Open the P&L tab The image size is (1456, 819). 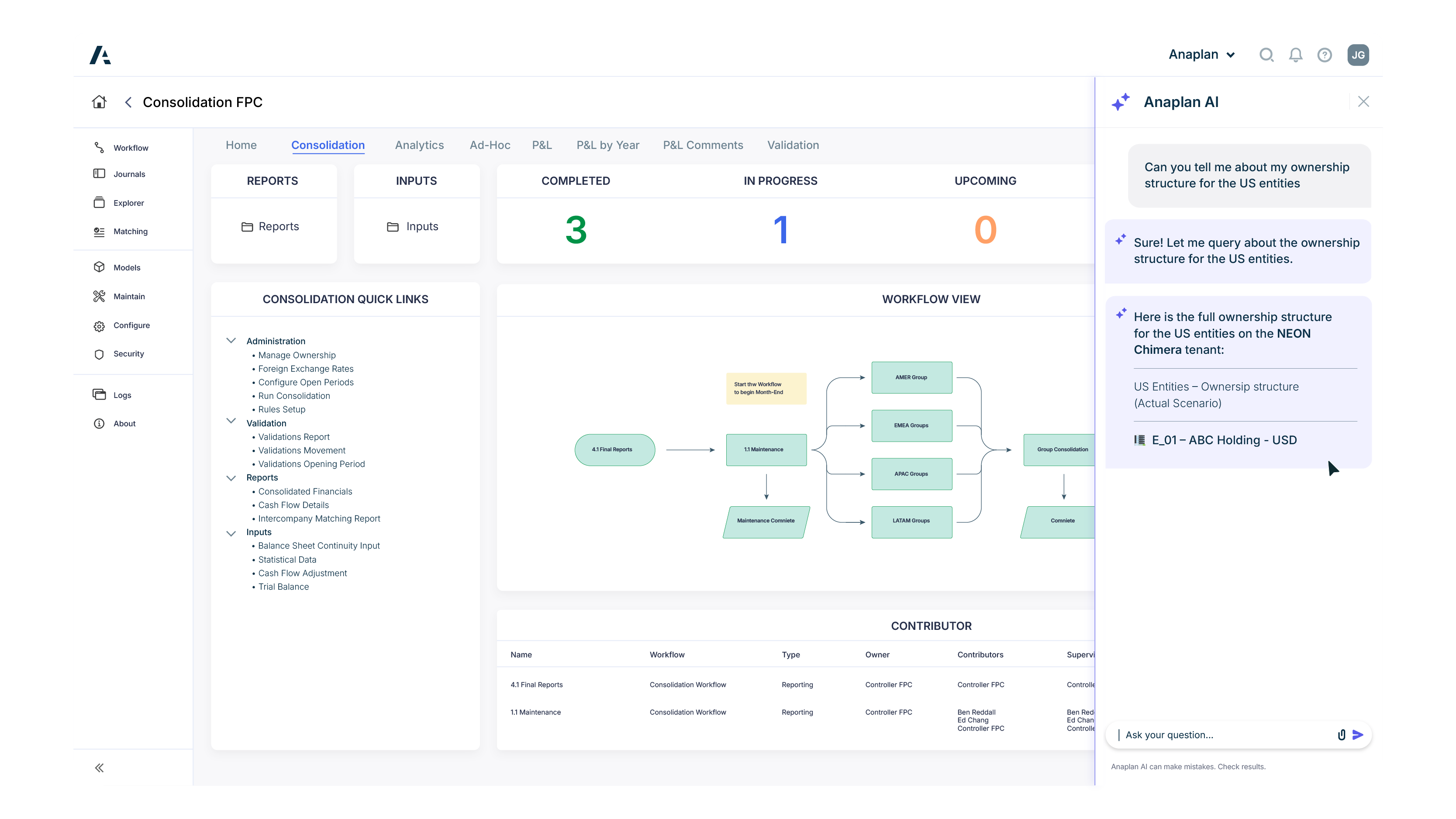(x=542, y=145)
